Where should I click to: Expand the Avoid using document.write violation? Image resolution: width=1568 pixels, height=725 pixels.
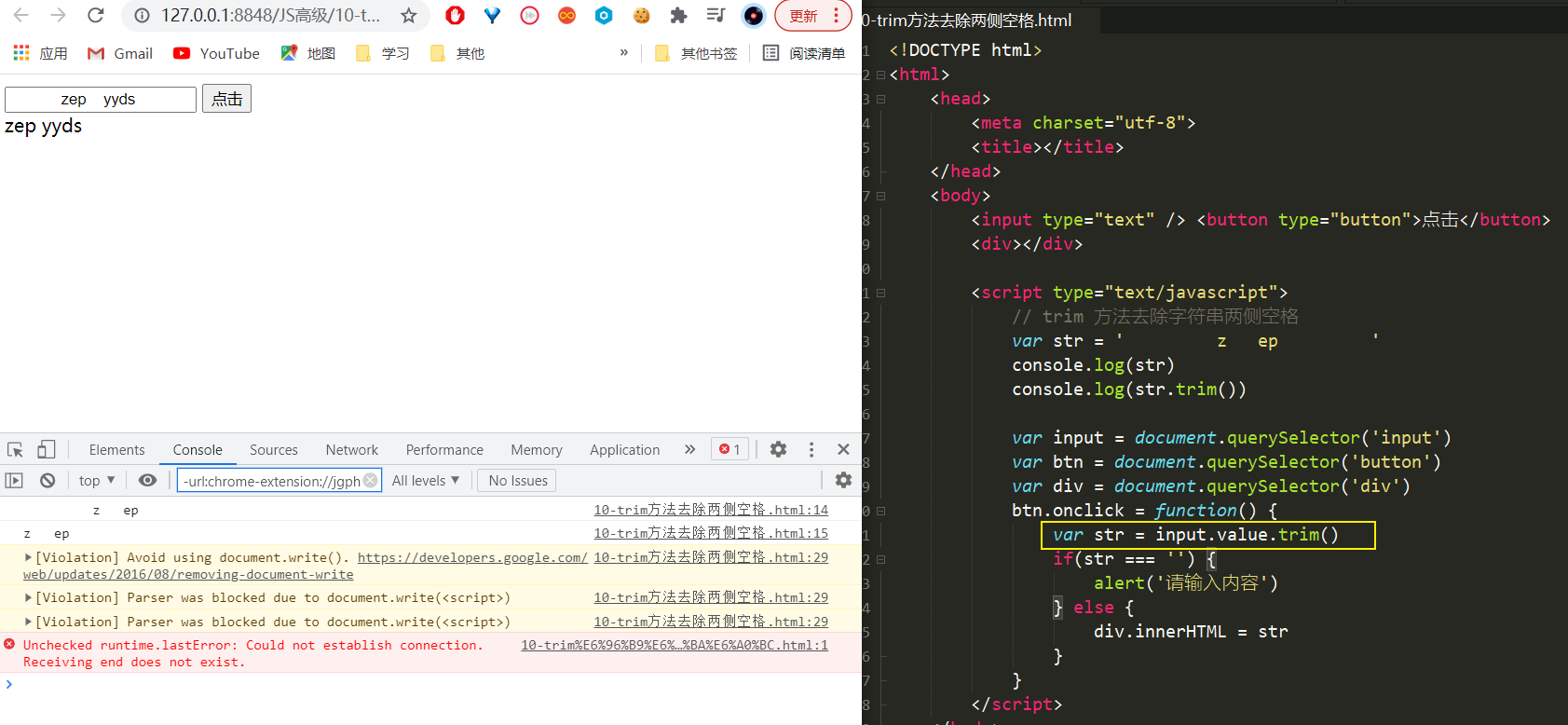point(28,557)
